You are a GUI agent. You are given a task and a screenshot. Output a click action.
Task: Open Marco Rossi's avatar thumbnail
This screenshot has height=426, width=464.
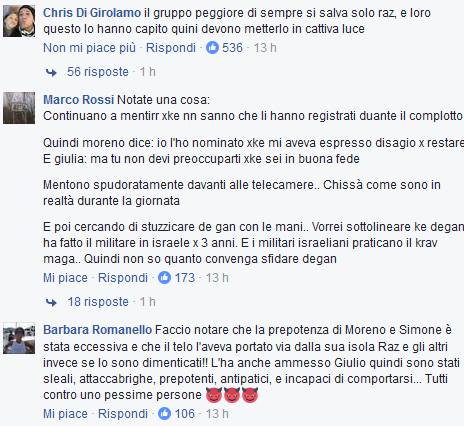click(19, 108)
